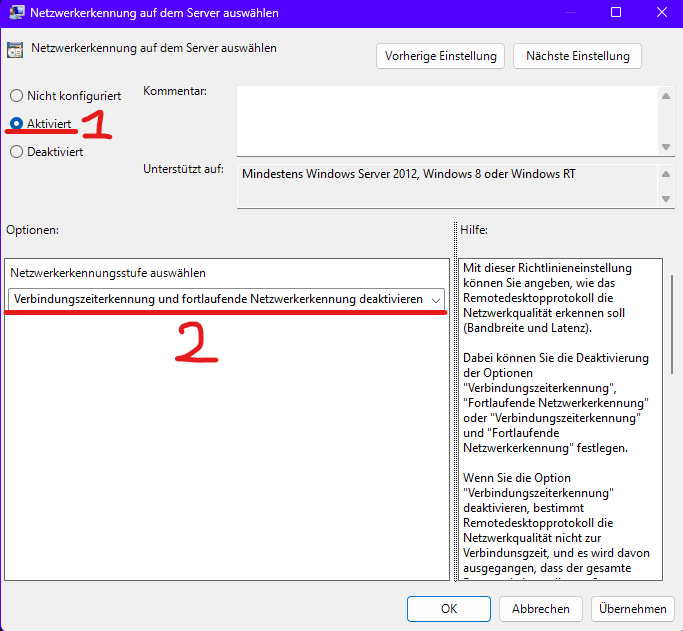The height and width of the screenshot is (631, 683).
Task: Close the dialog with the X button
Action: click(660, 13)
